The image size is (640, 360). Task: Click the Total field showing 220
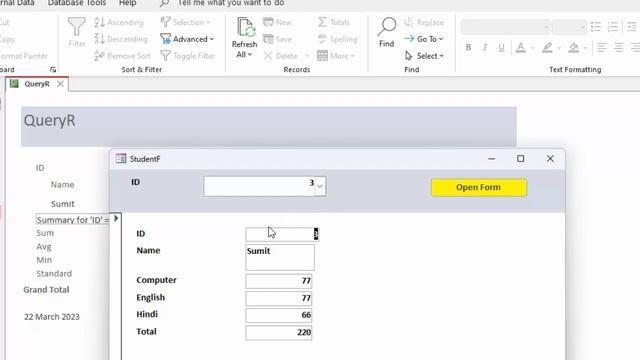[279, 333]
